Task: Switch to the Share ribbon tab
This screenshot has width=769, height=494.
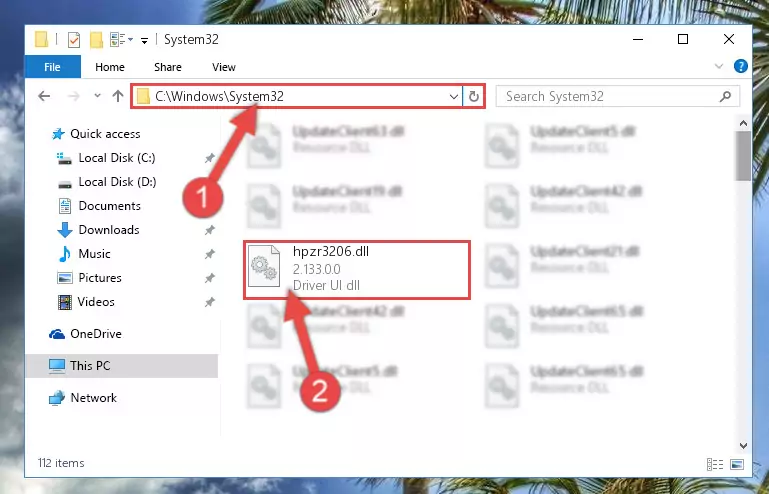Action: 168,67
